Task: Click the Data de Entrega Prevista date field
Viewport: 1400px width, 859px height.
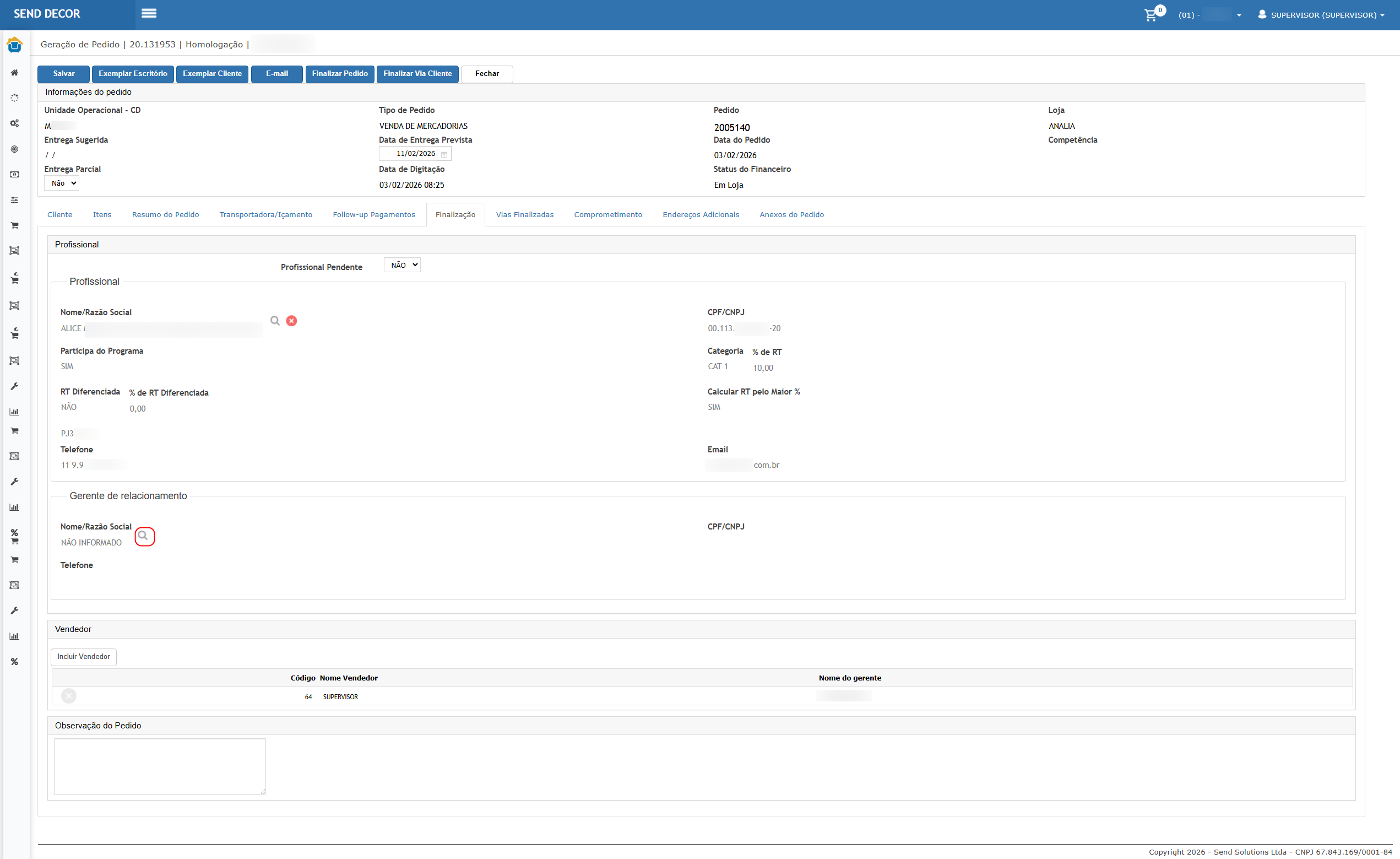Action: pos(410,154)
